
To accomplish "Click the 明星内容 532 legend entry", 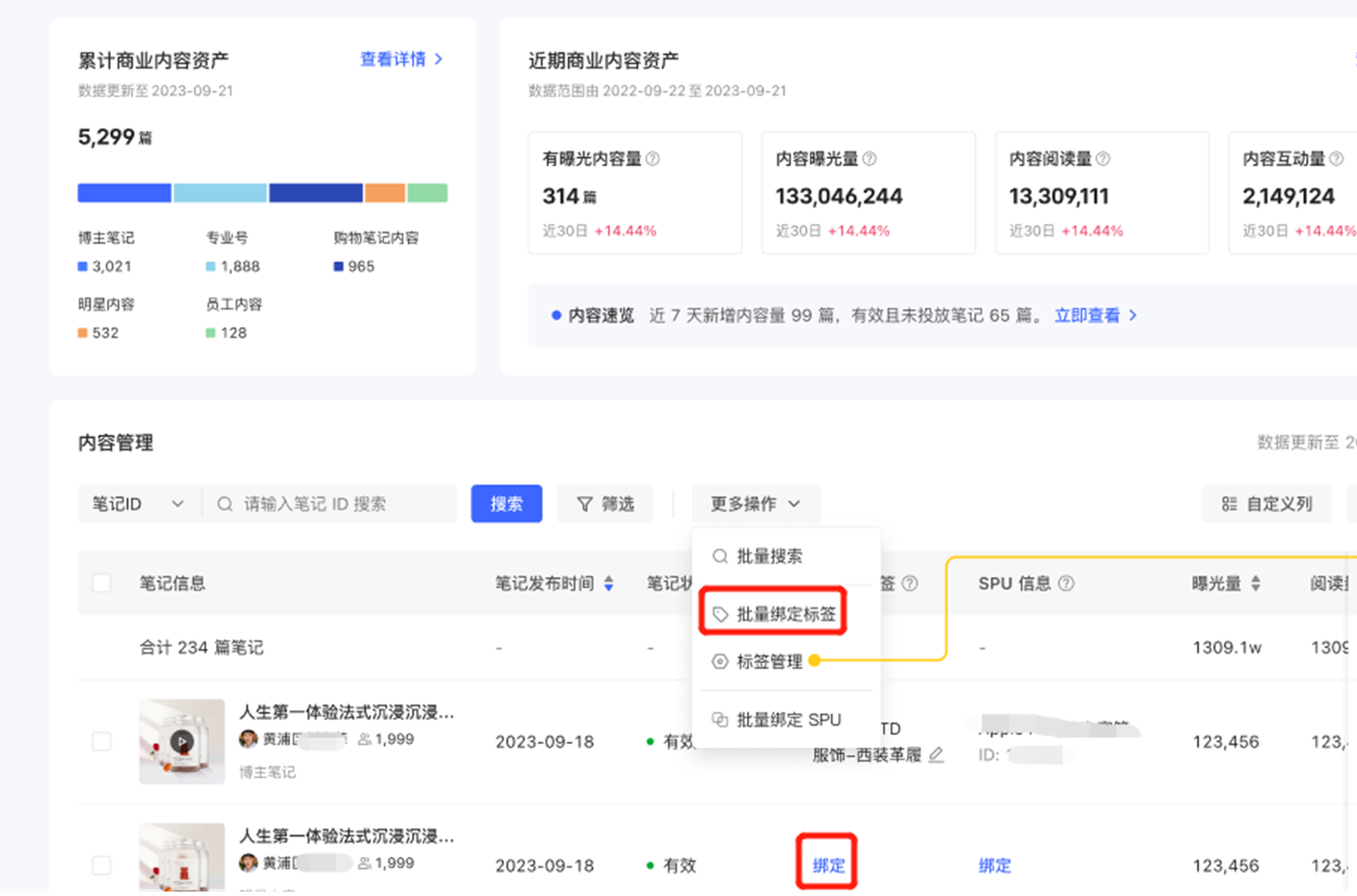I will click(105, 318).
